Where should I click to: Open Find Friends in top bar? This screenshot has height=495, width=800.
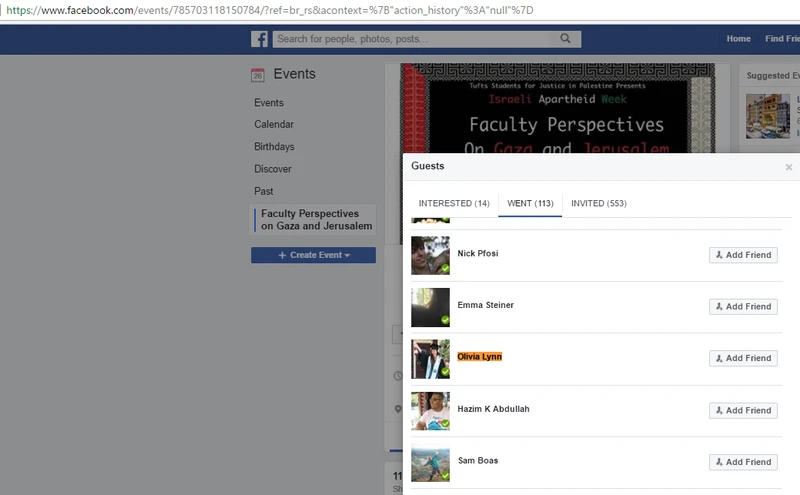pyautogui.click(x=782, y=39)
